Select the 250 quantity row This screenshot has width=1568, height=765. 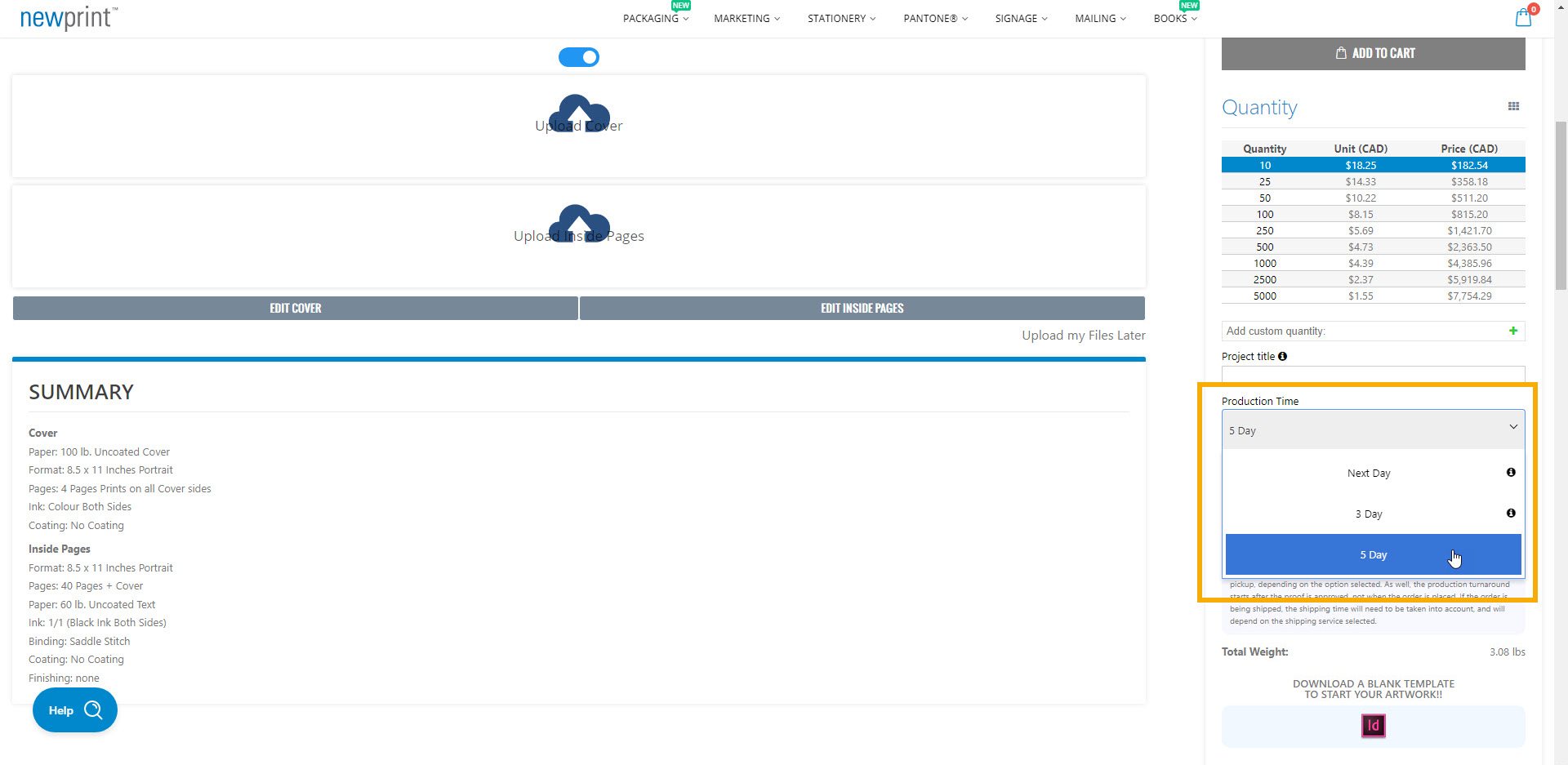pyautogui.click(x=1372, y=230)
